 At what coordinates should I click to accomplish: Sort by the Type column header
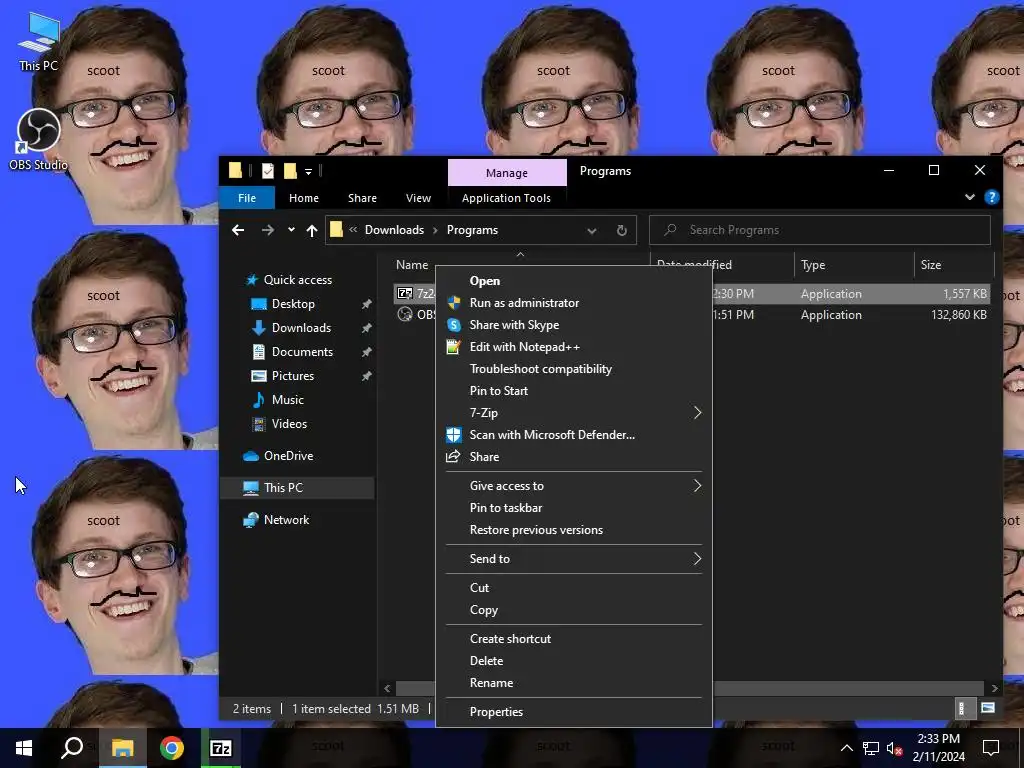[x=813, y=264]
